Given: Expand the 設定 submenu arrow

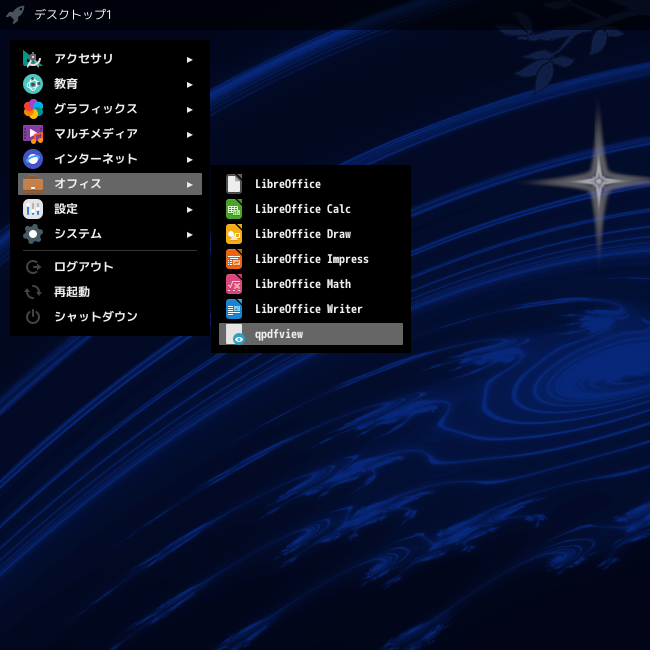Looking at the screenshot, I should point(189,210).
